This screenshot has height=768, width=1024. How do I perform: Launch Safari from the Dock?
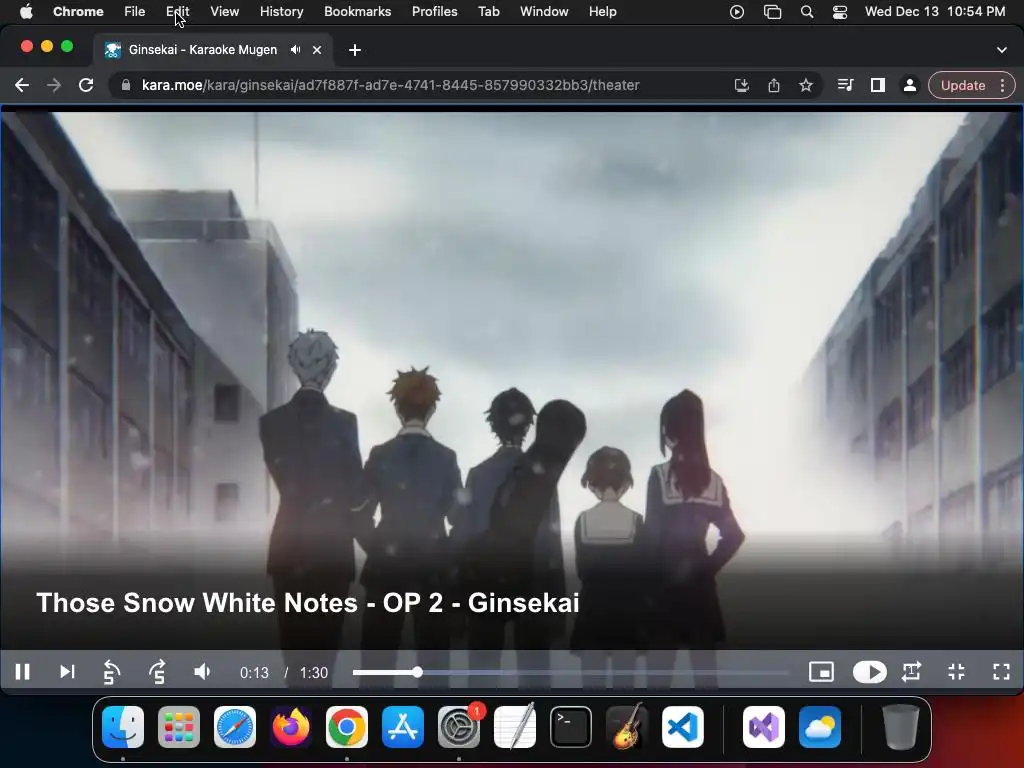235,727
